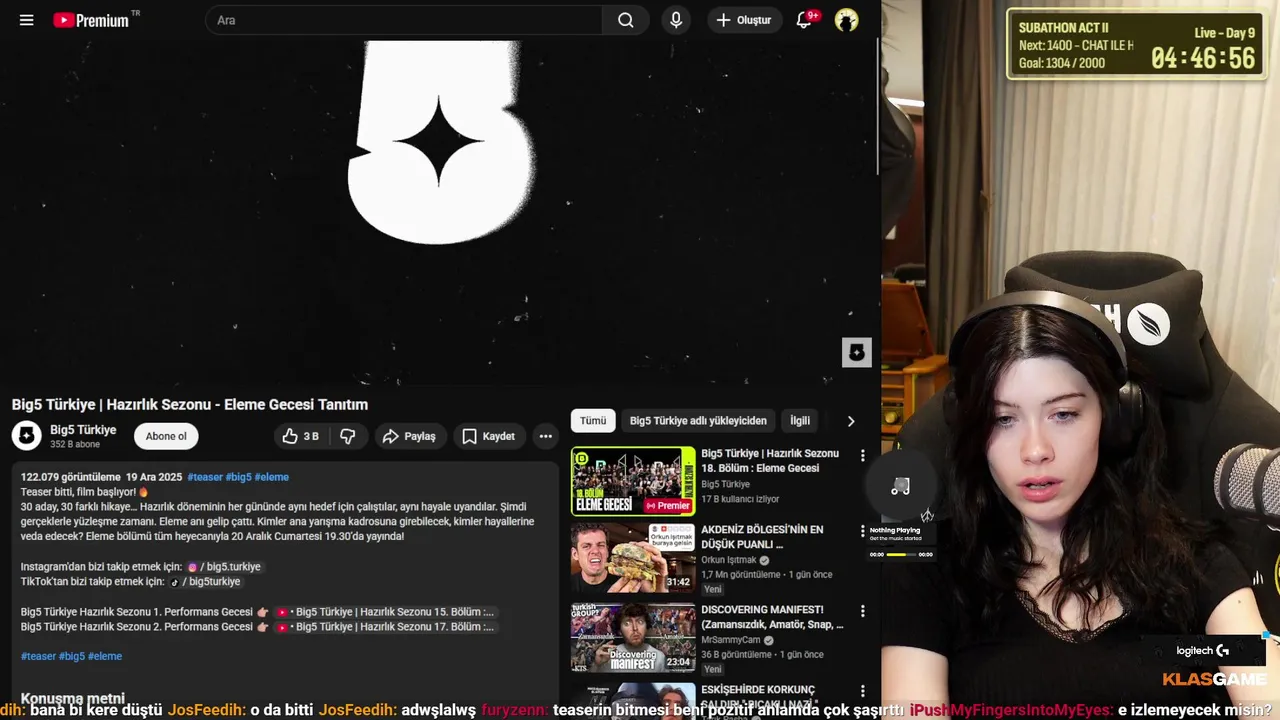The width and height of the screenshot is (1280, 720).
Task: Select the Tümü filter chip
Action: (593, 421)
